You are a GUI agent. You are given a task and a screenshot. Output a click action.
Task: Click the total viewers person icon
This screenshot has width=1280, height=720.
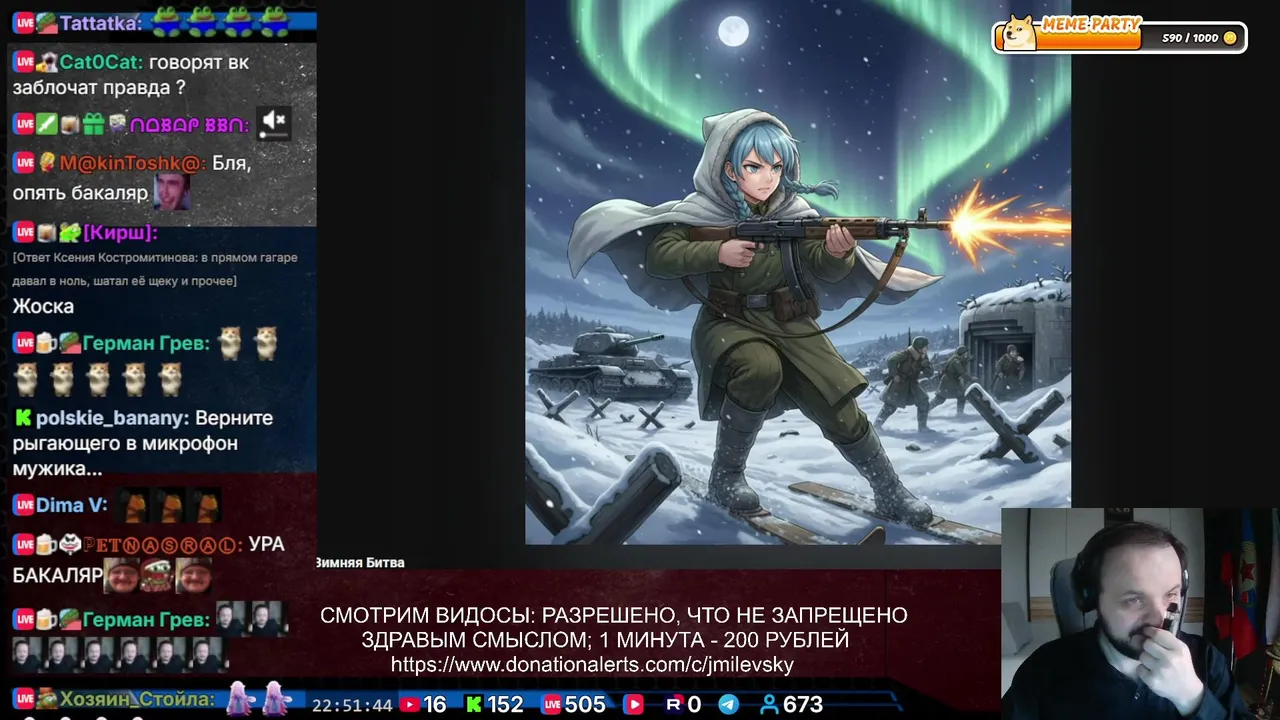pos(769,705)
